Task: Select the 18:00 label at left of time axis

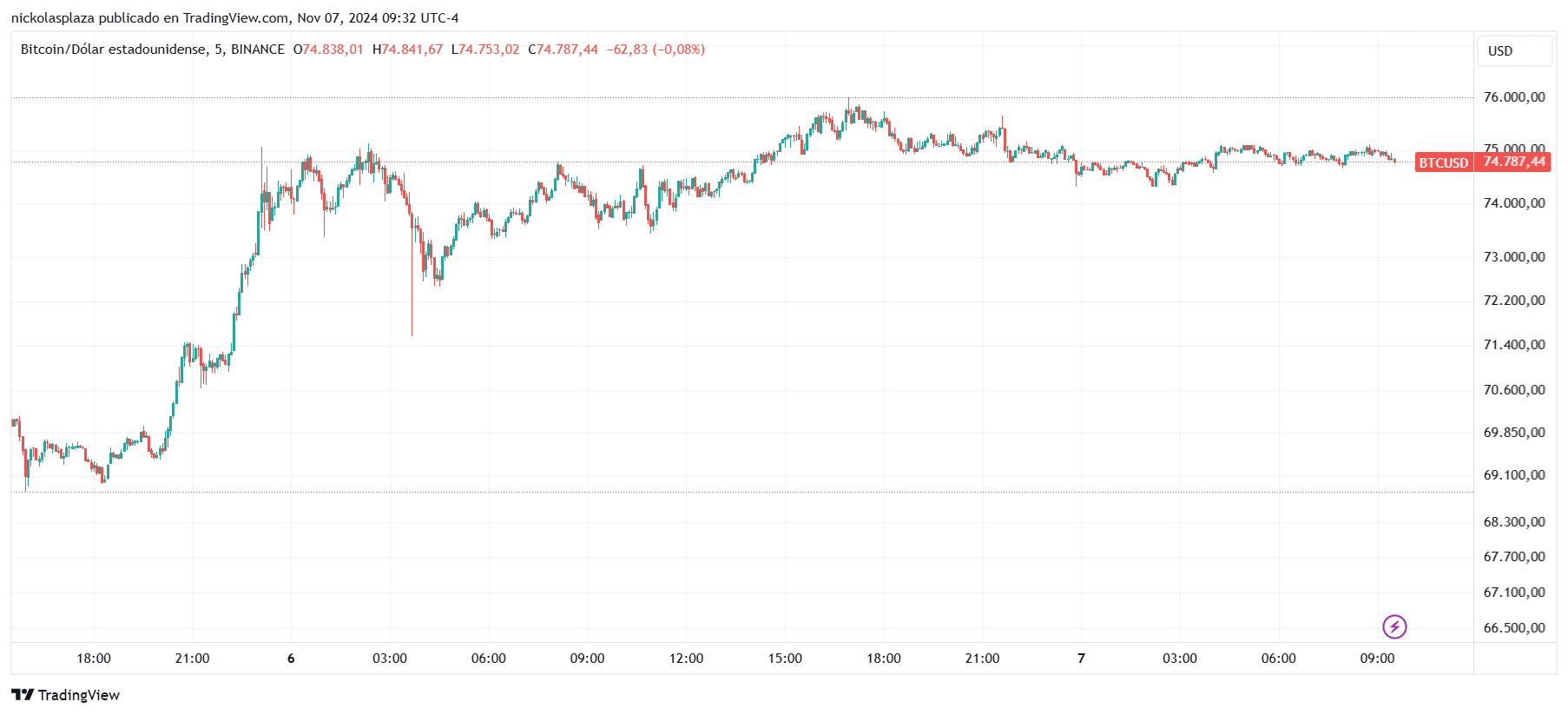Action: click(94, 659)
